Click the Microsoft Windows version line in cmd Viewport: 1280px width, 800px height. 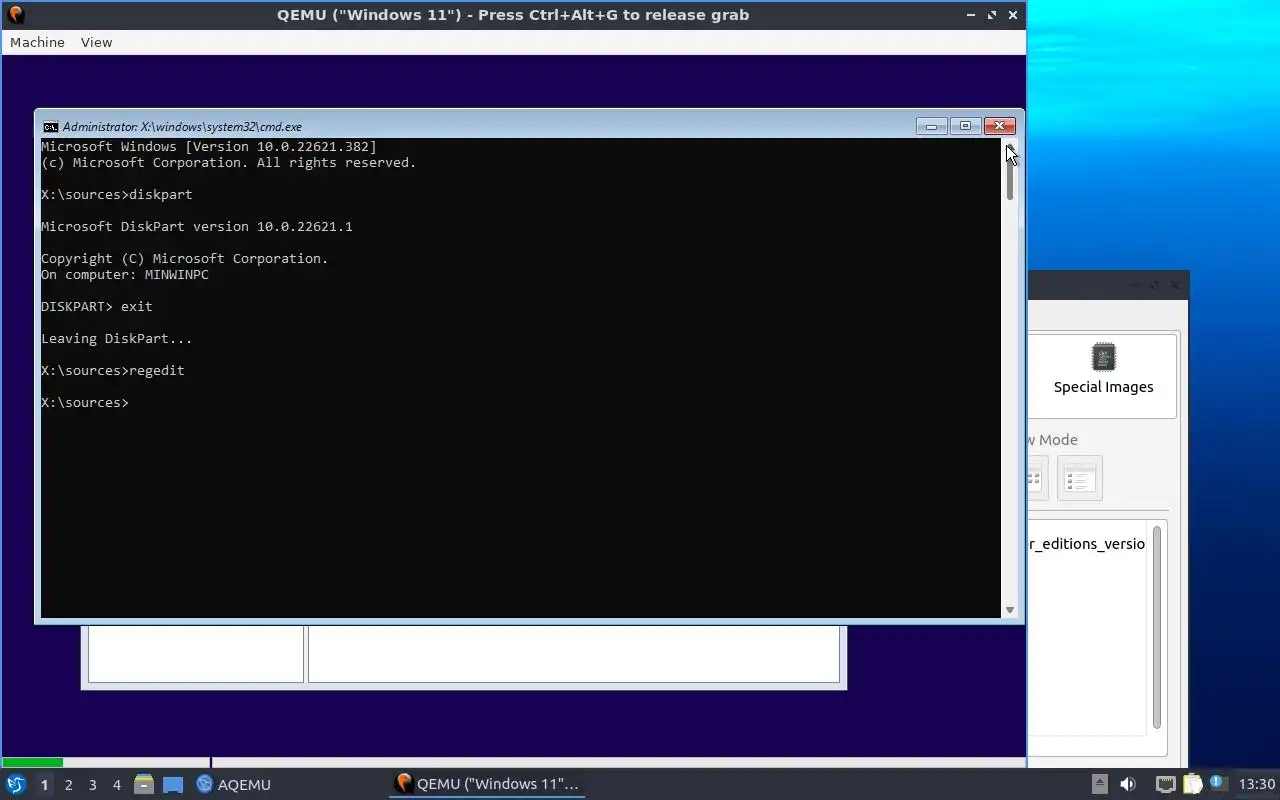(x=209, y=146)
